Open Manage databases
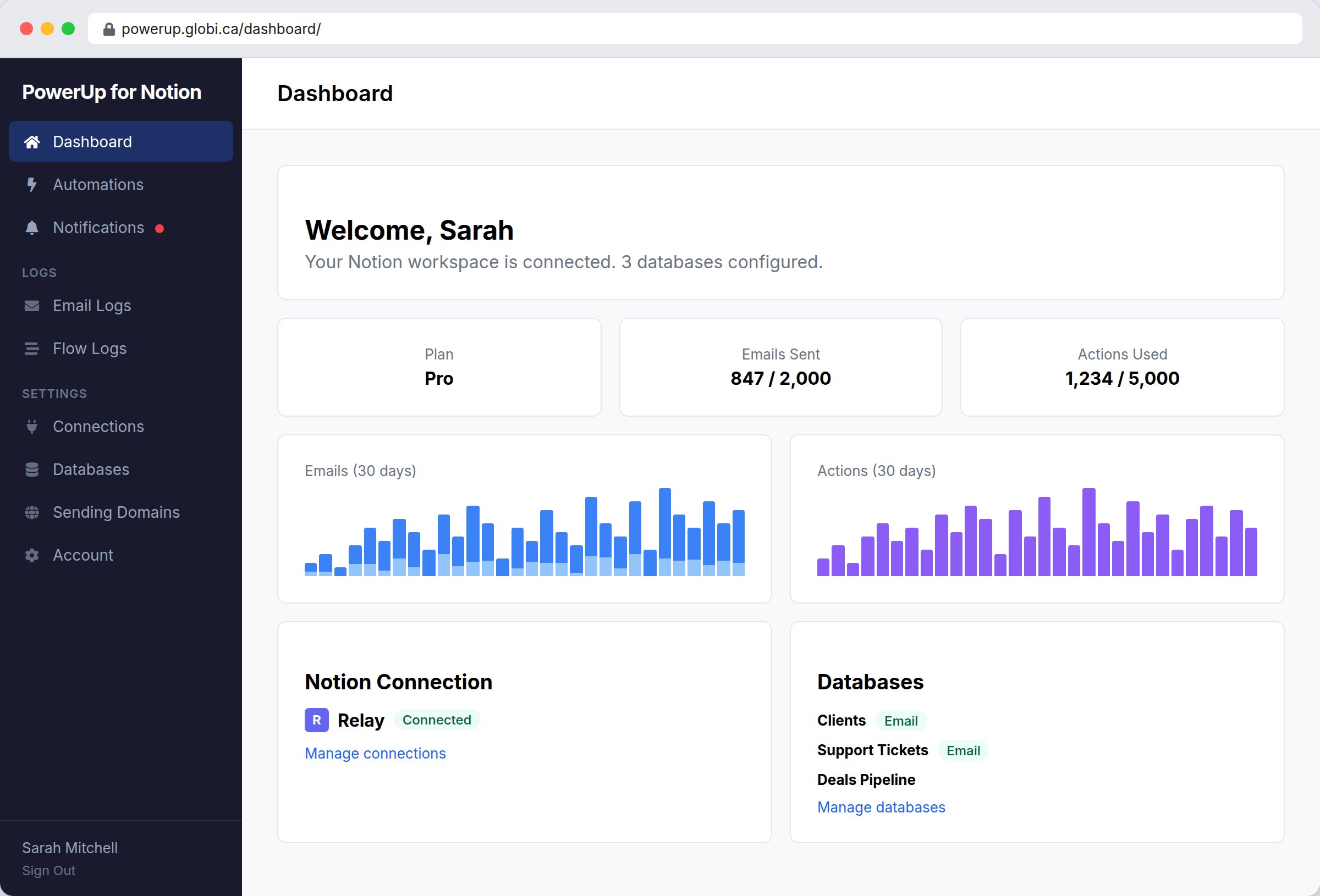 tap(881, 807)
